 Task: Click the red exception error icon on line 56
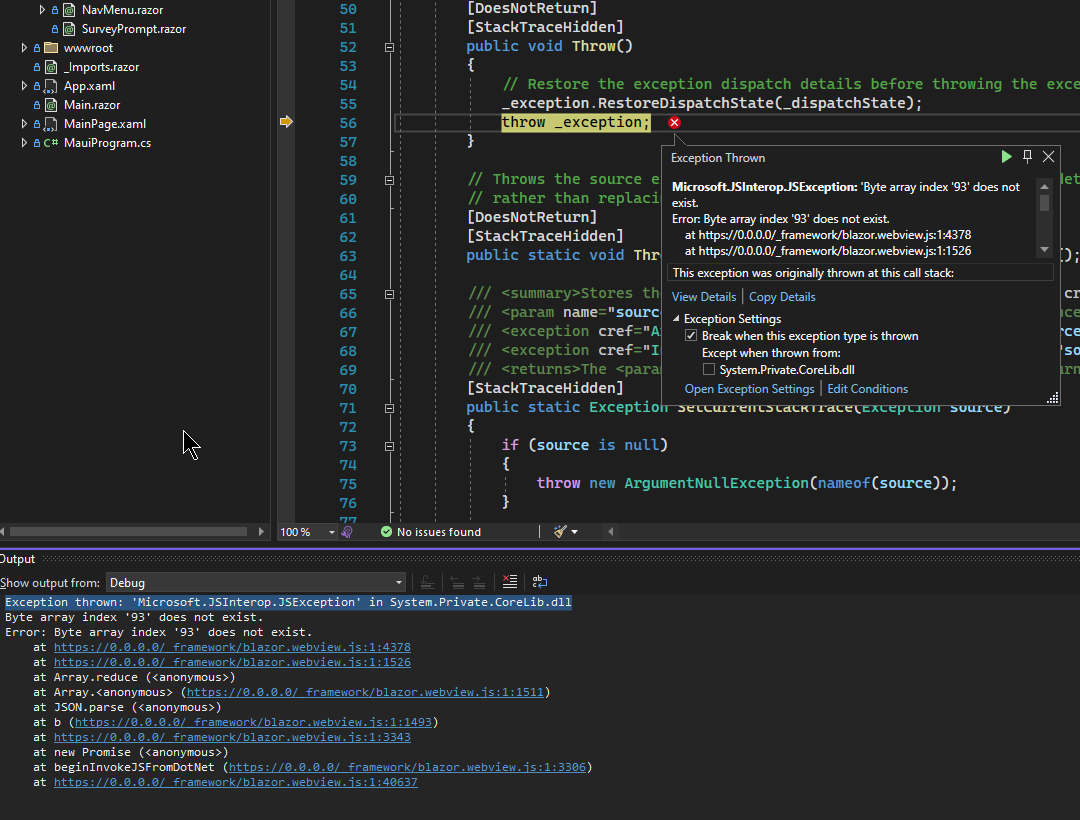[674, 123]
